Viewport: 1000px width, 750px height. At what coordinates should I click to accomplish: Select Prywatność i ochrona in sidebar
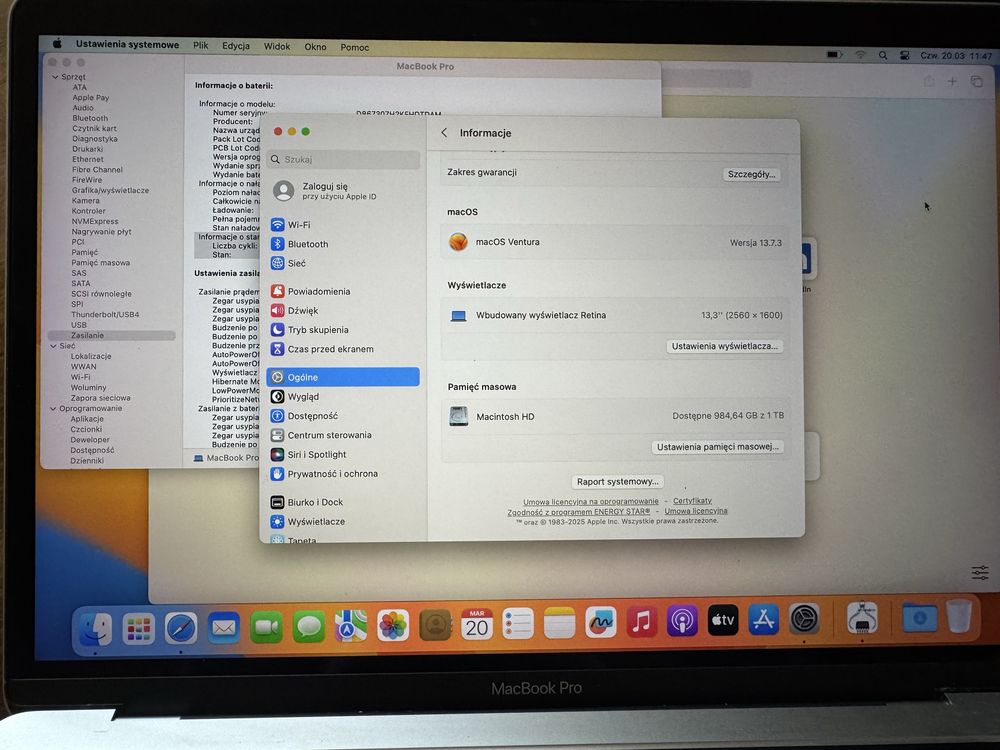click(344, 474)
